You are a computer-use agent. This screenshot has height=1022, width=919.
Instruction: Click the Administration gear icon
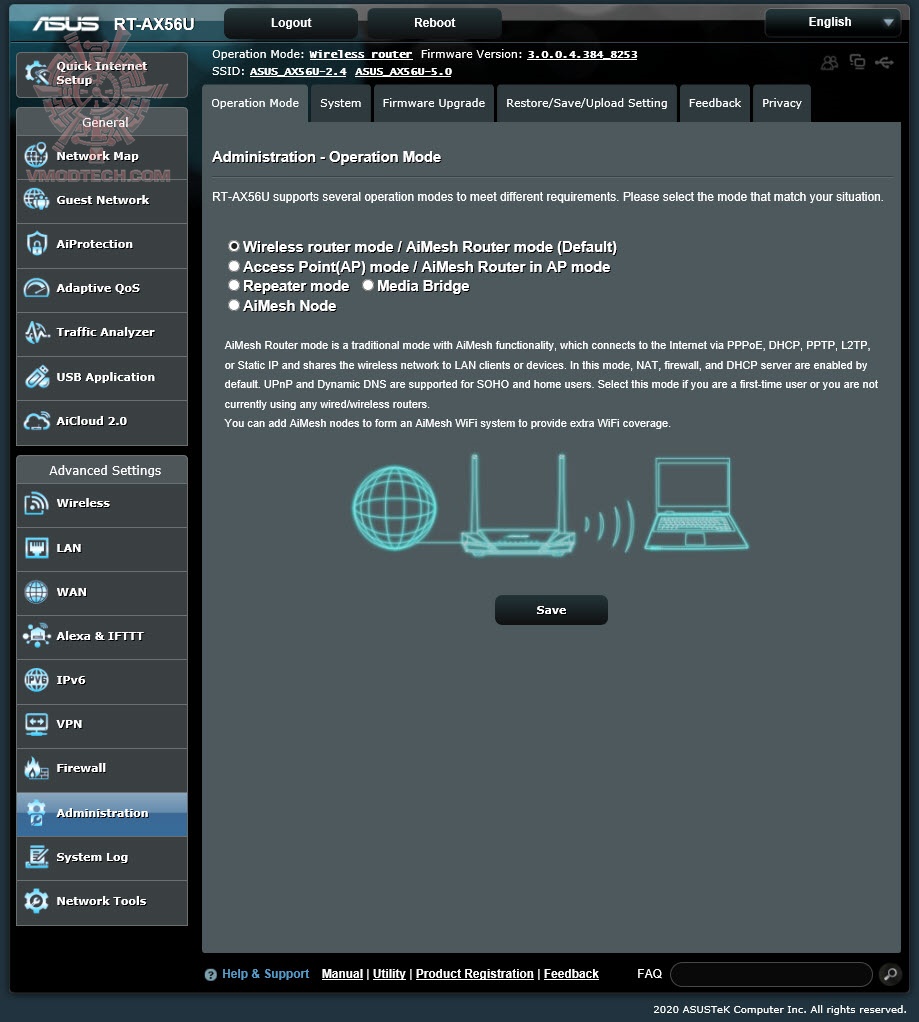[x=36, y=813]
